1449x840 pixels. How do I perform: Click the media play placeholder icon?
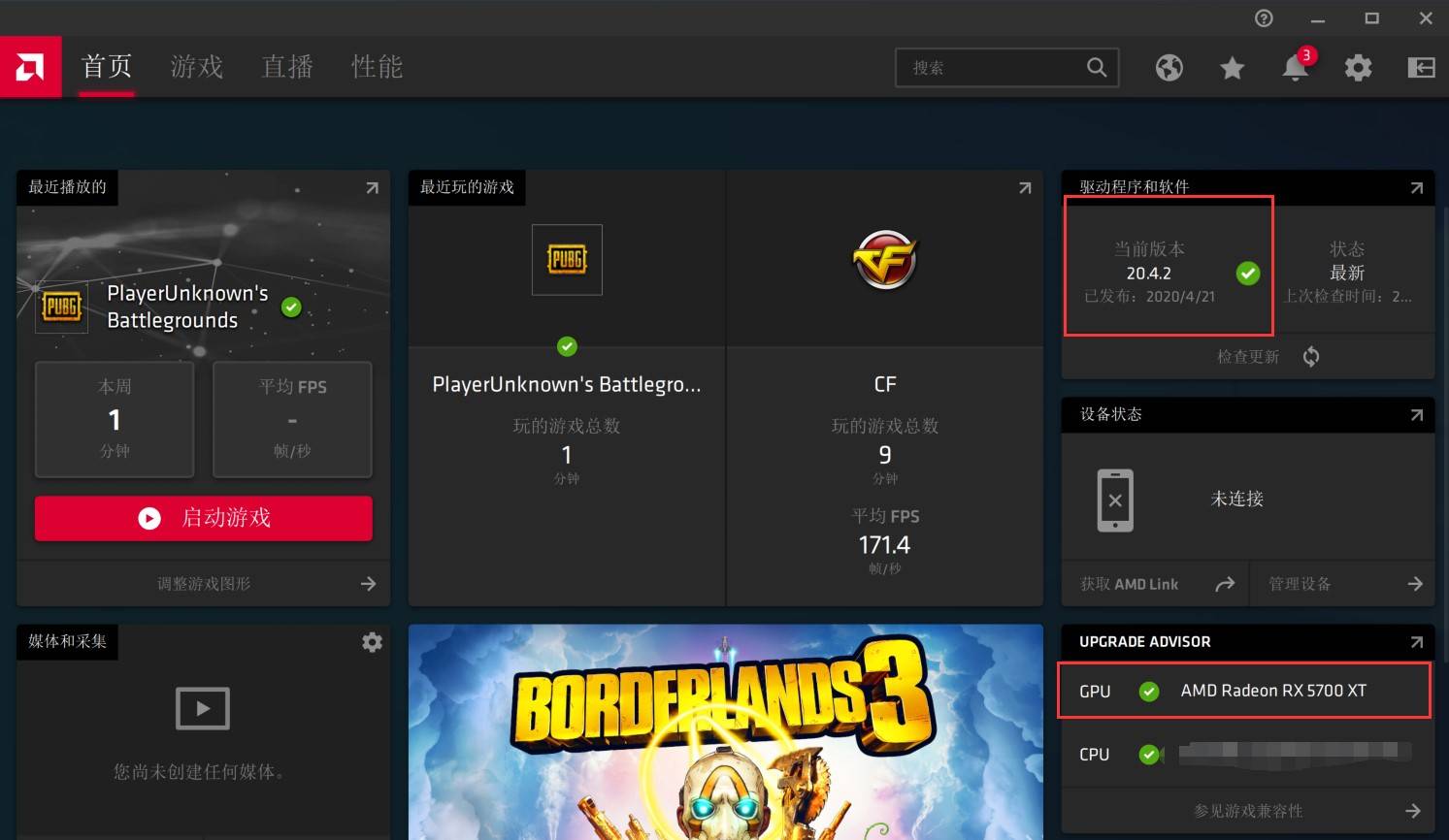click(x=203, y=708)
